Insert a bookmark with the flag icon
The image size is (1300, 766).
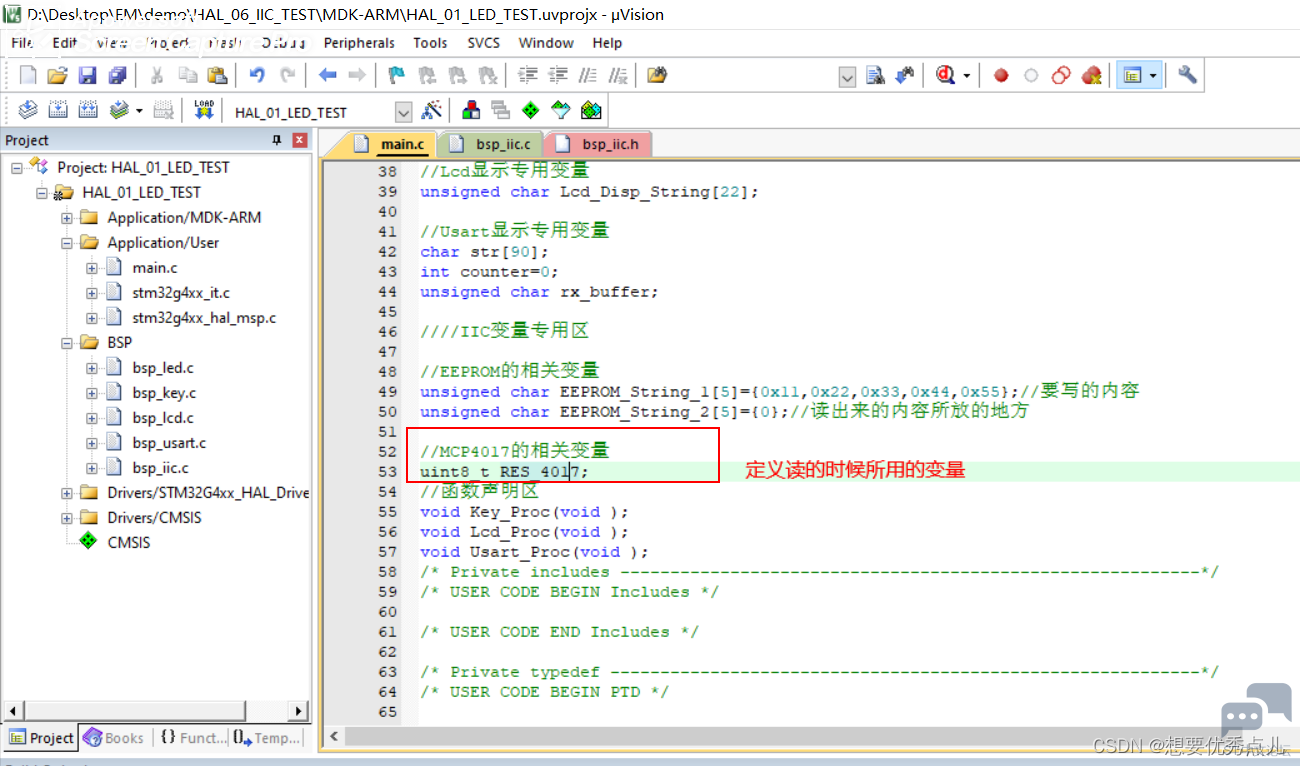coord(397,75)
